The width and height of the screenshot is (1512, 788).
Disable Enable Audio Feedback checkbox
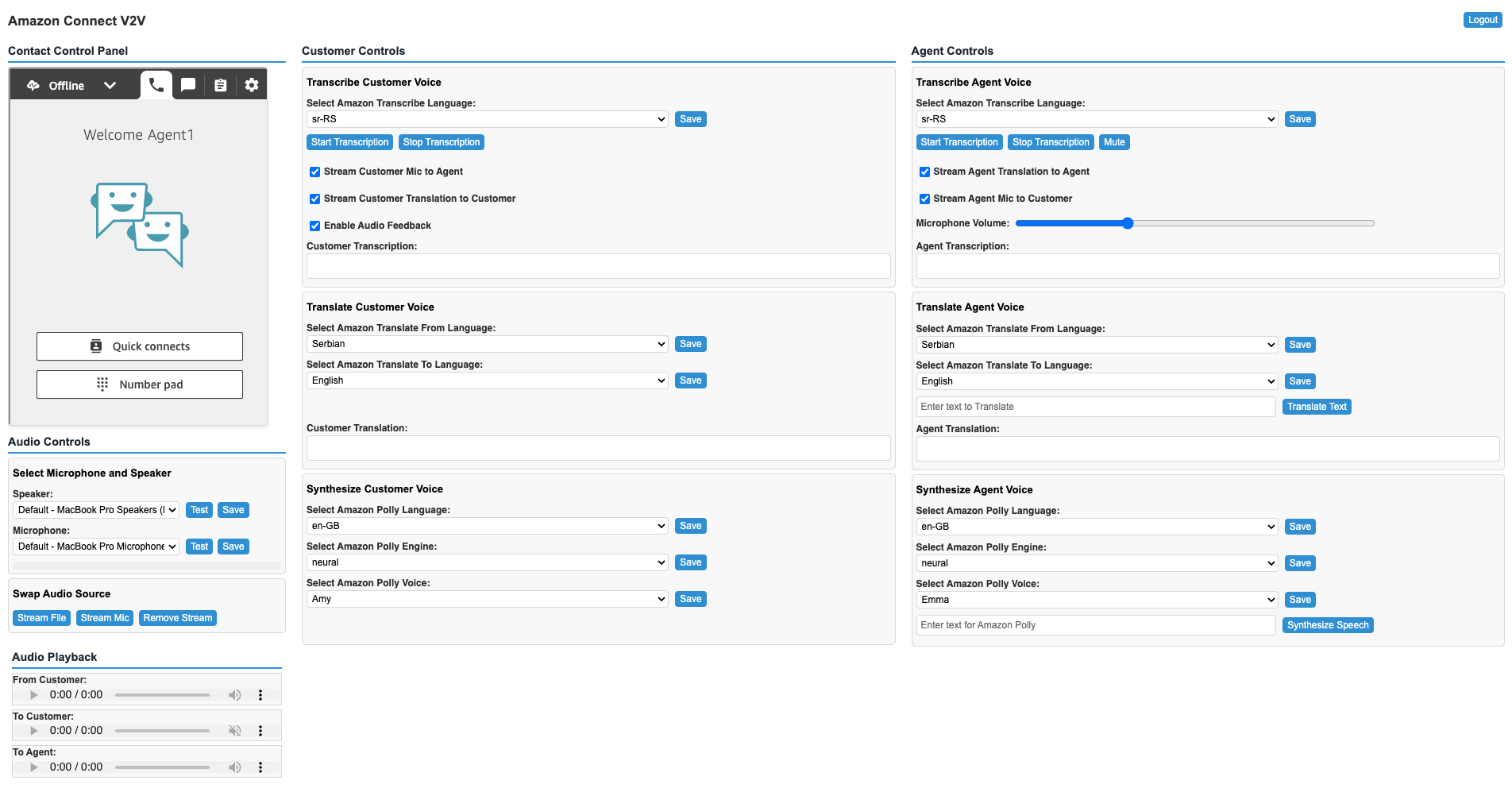[x=315, y=226]
